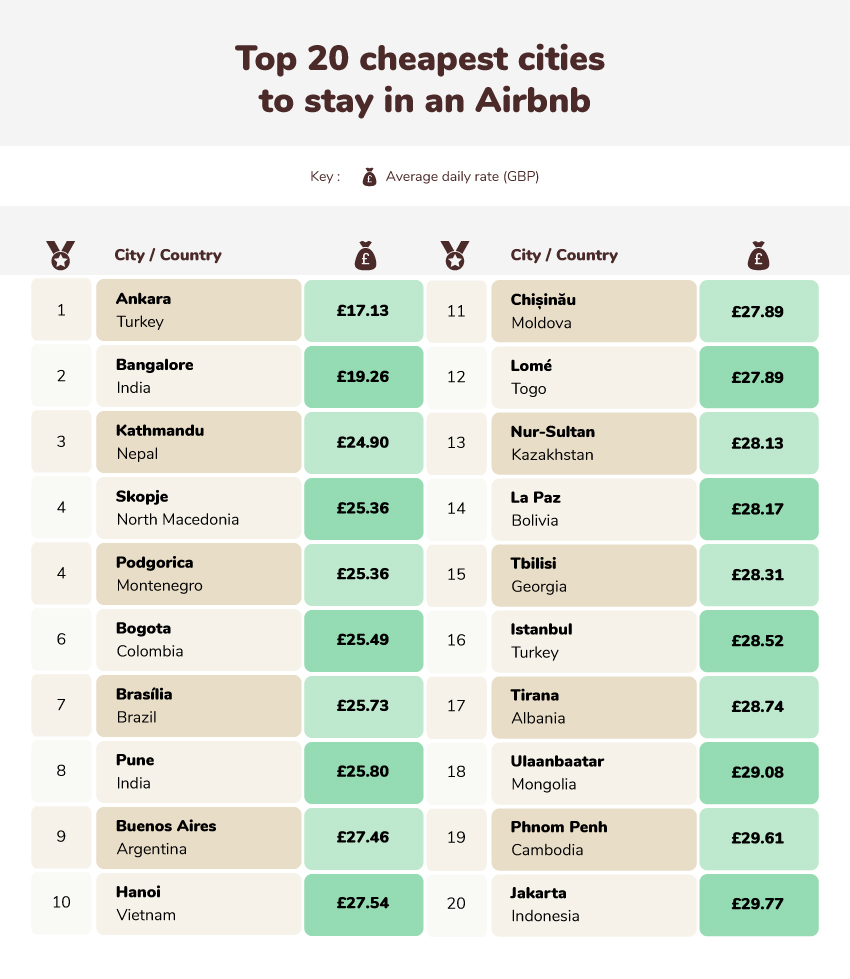Click the £27.54 price for Hanoi
The width and height of the screenshot is (850, 979).
pyautogui.click(x=363, y=903)
